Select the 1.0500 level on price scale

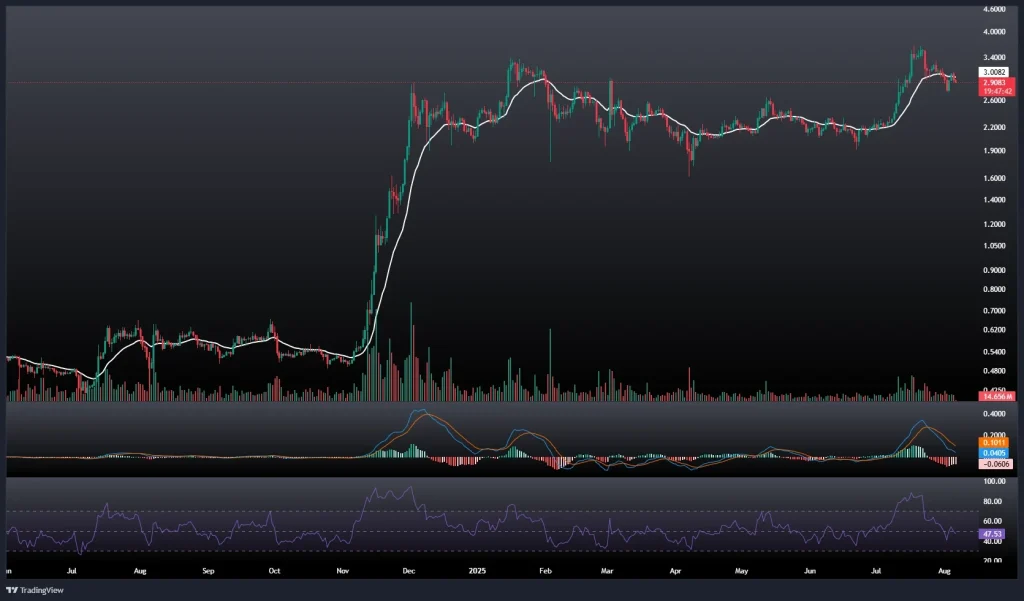995,246
